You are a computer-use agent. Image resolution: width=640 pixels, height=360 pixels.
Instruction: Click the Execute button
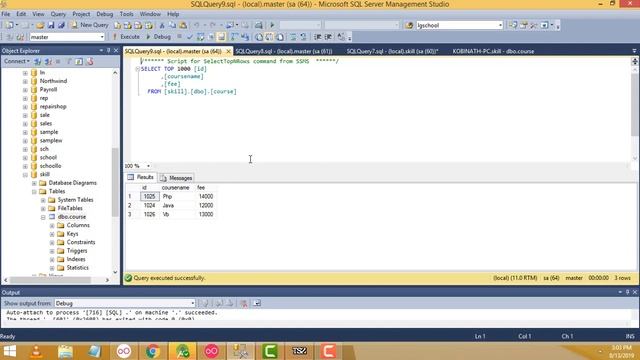point(126,37)
